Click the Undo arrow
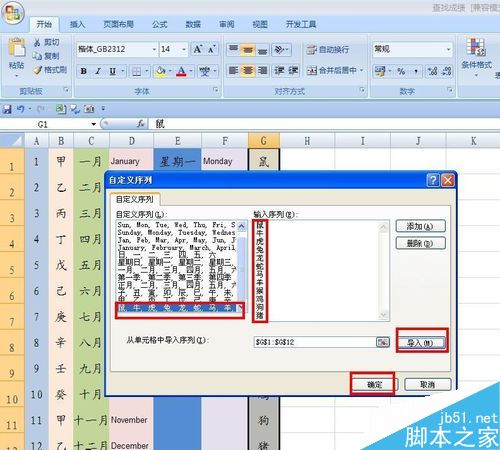The image size is (500, 450). (21, 109)
